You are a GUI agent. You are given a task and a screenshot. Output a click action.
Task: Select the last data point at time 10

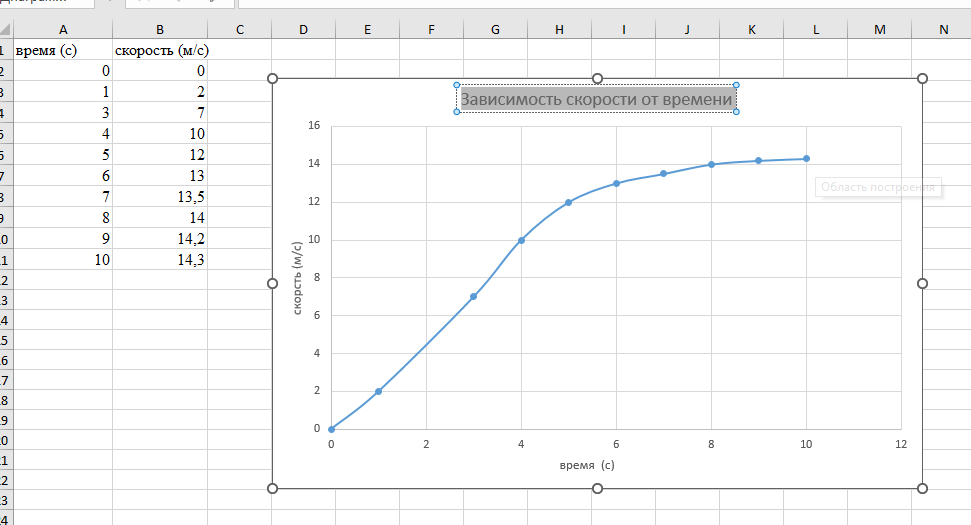click(806, 158)
